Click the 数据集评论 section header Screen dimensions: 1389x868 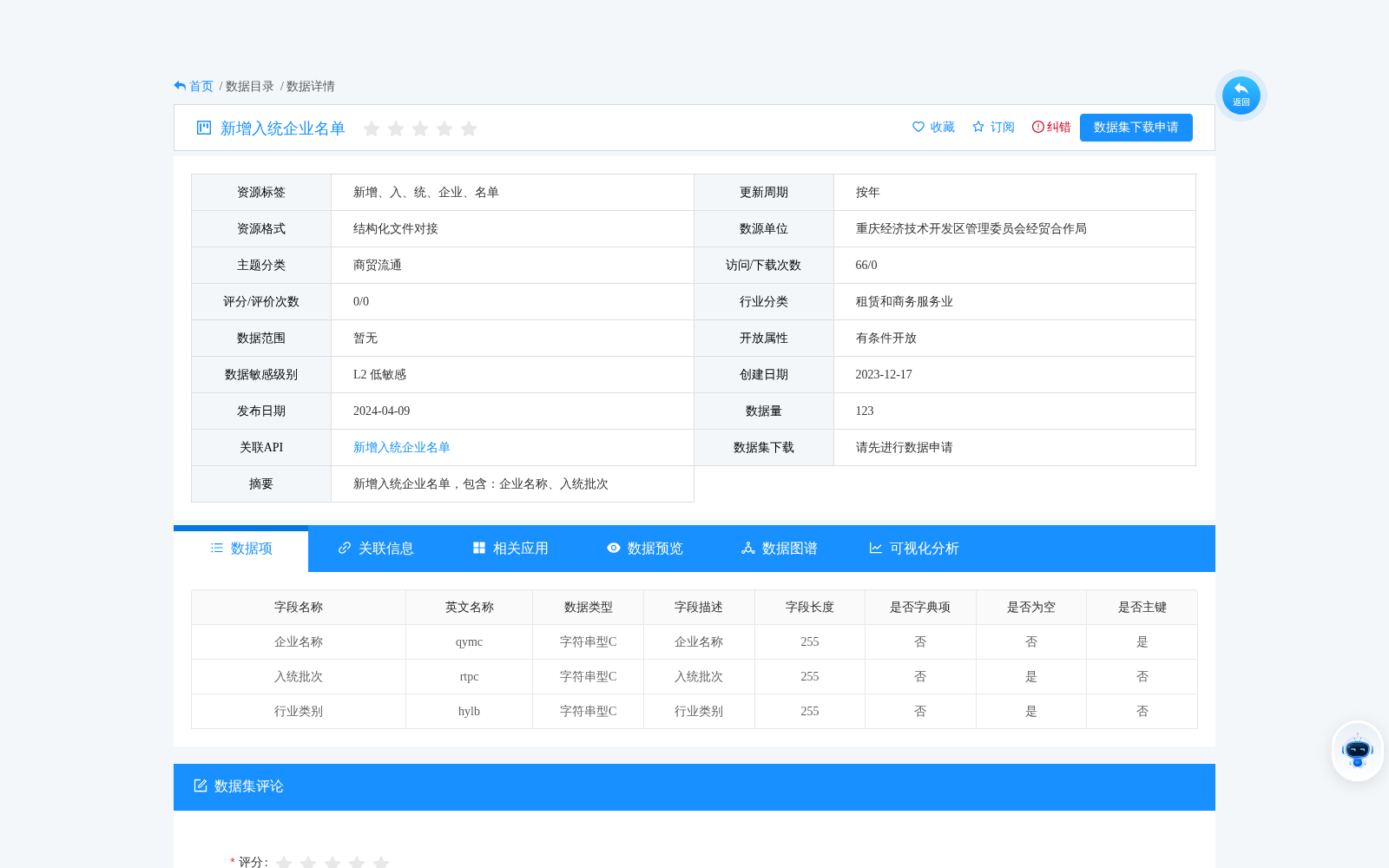pyautogui.click(x=694, y=787)
